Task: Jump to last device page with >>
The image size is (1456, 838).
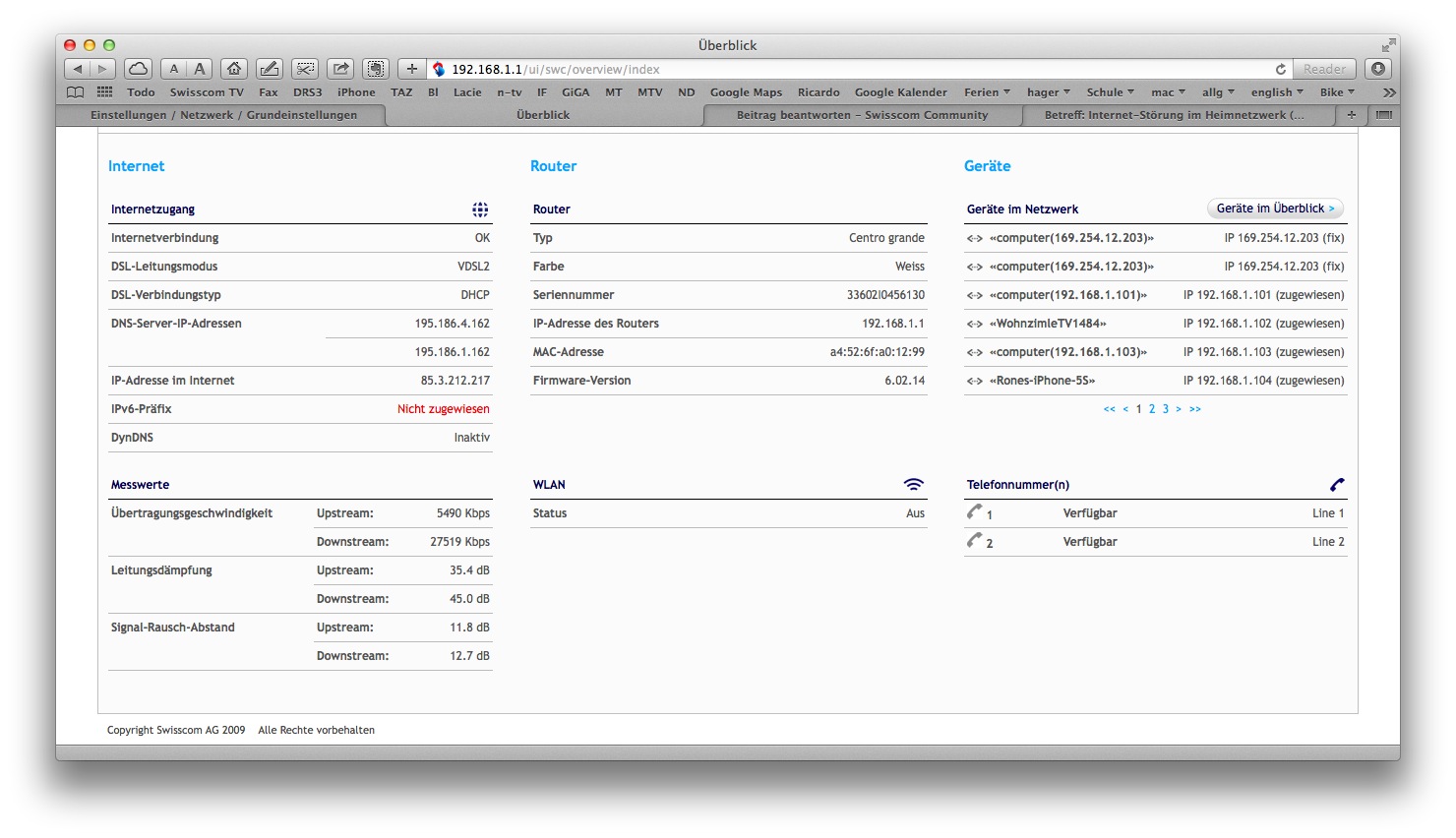Action: (x=1195, y=409)
